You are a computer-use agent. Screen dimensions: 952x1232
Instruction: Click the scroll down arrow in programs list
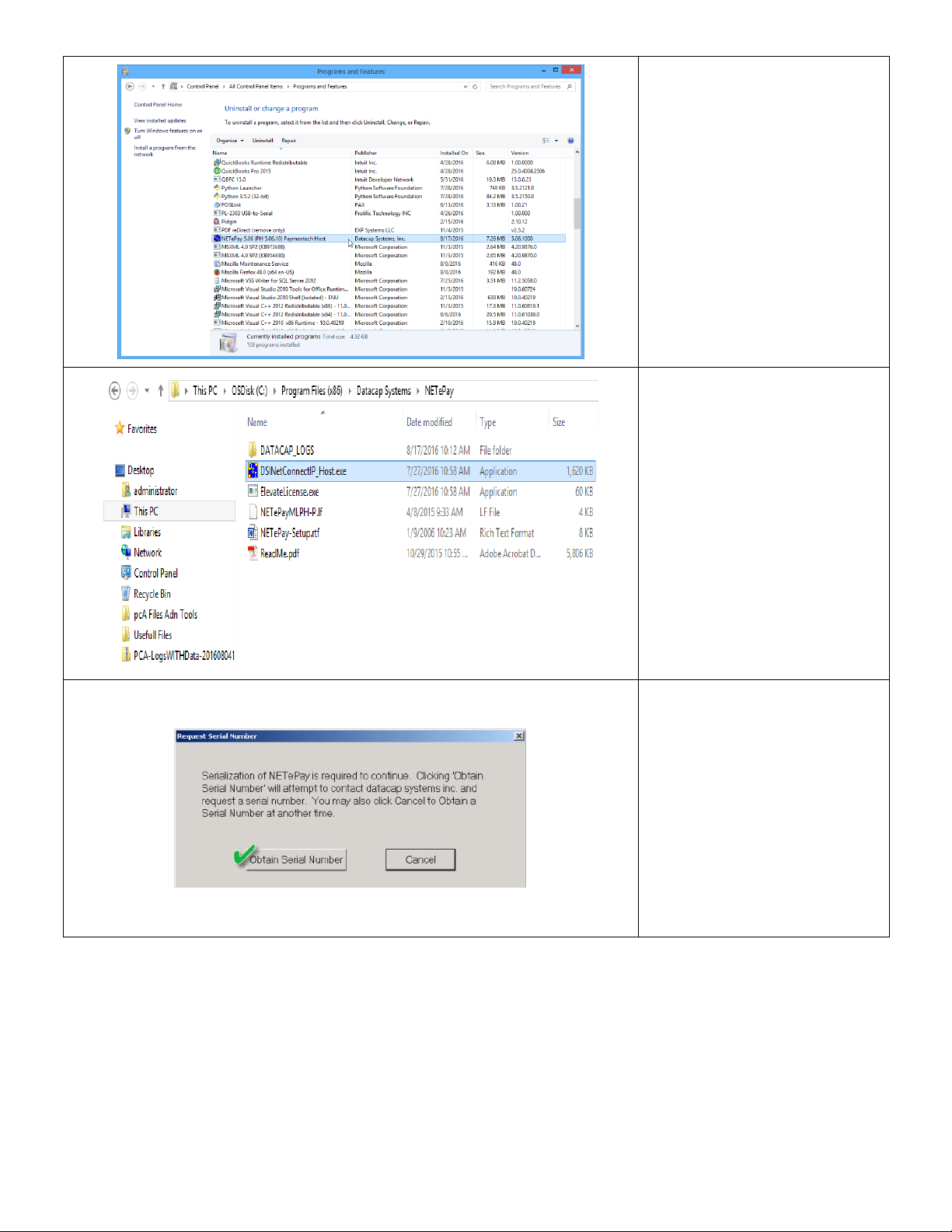(x=577, y=326)
